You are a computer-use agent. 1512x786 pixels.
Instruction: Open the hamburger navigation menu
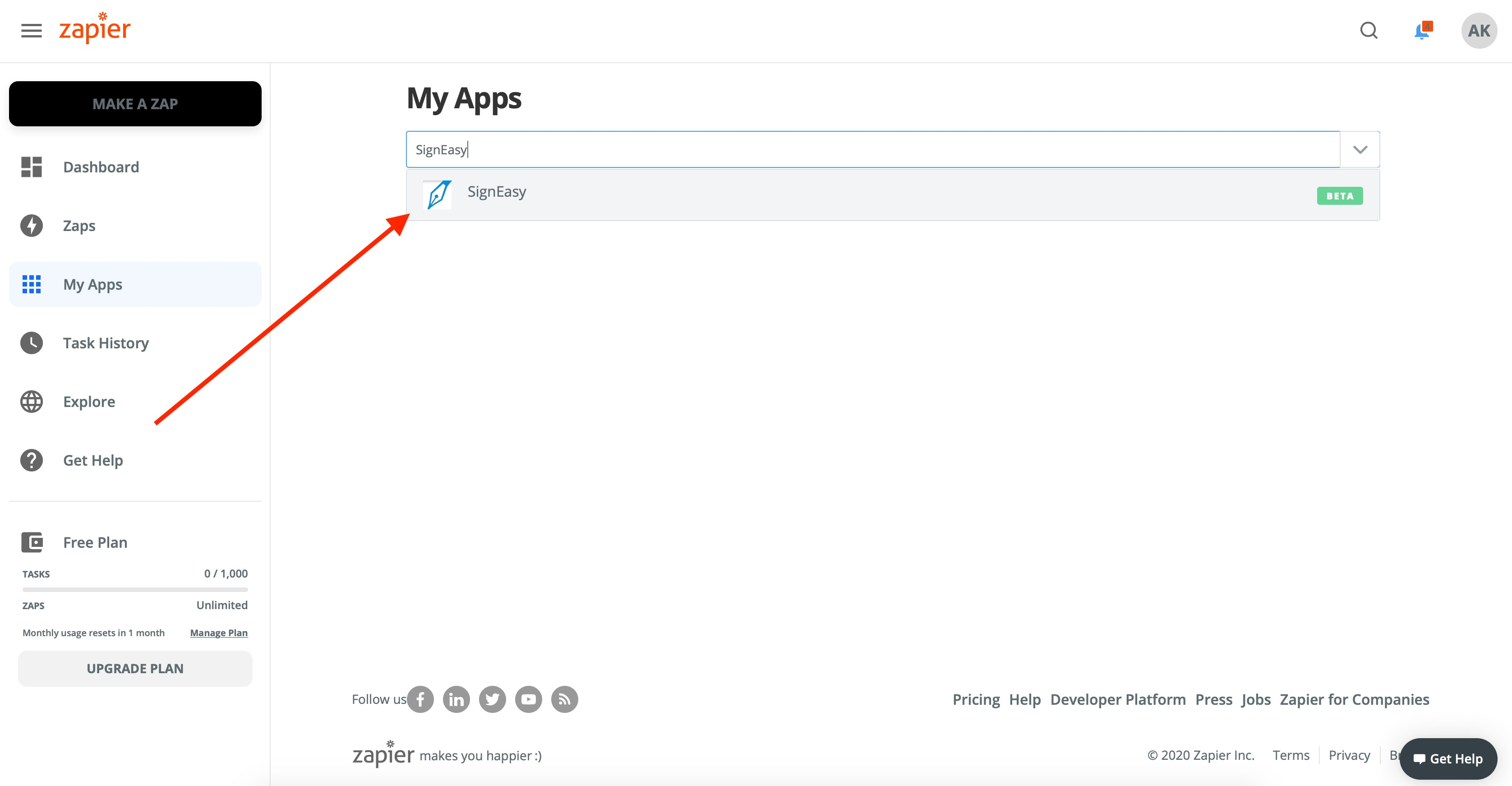click(32, 31)
